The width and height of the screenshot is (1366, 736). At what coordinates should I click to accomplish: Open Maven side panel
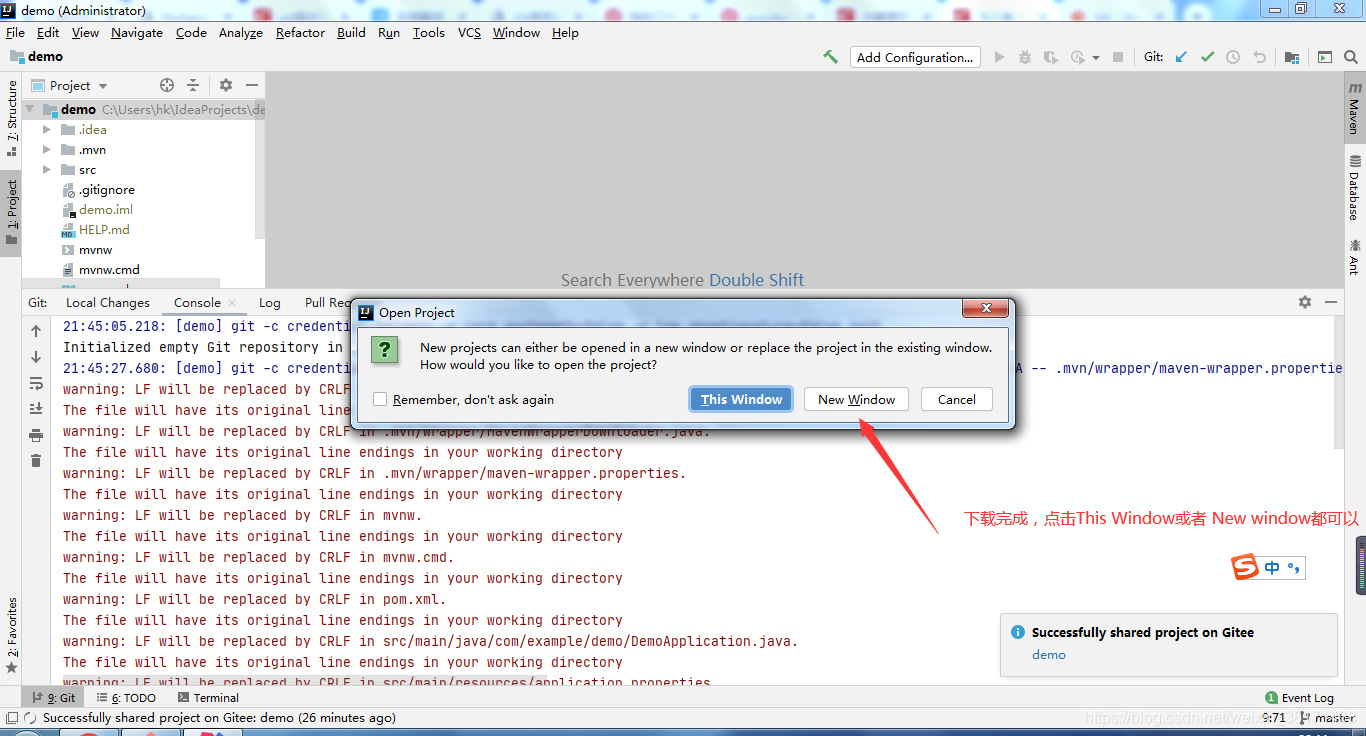pos(1355,109)
